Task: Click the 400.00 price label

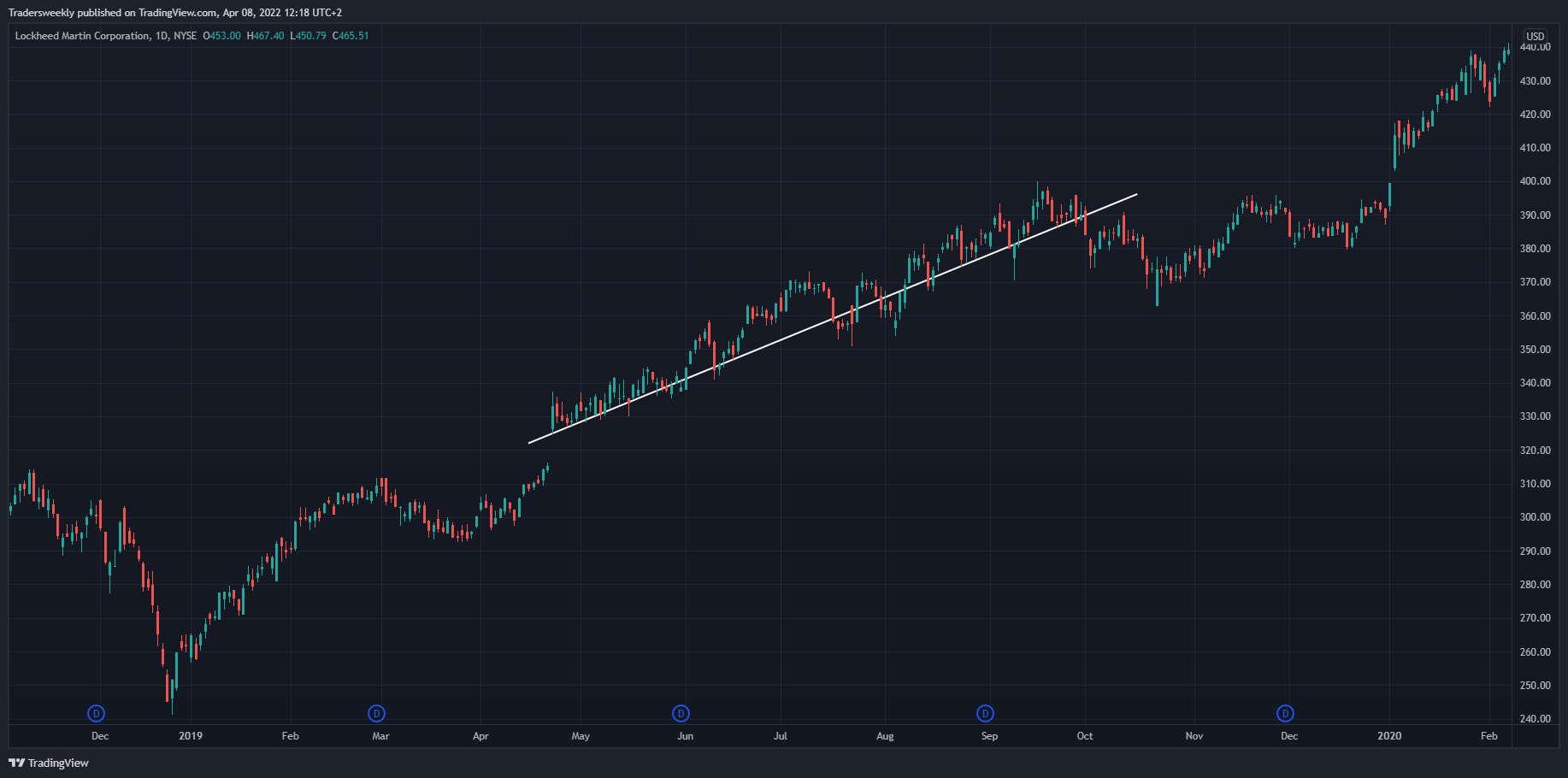Action: pos(1536,181)
